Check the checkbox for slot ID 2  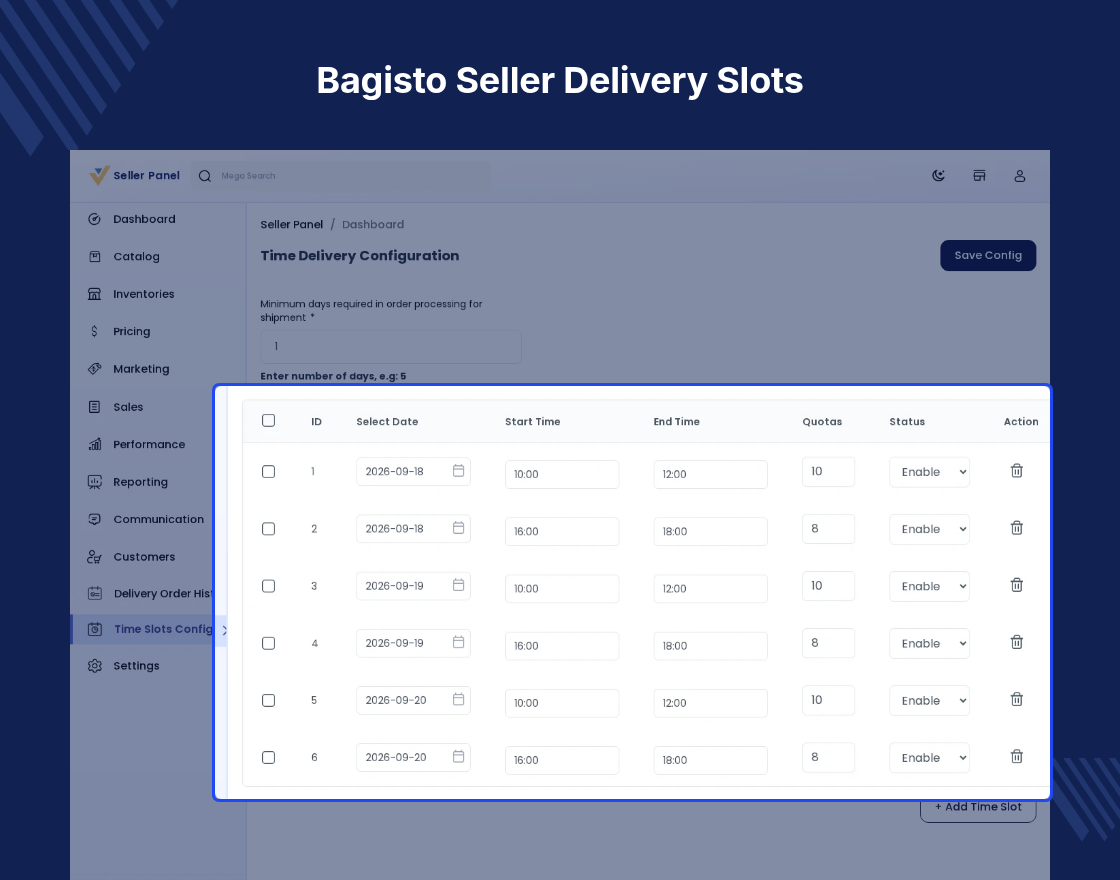coord(269,529)
